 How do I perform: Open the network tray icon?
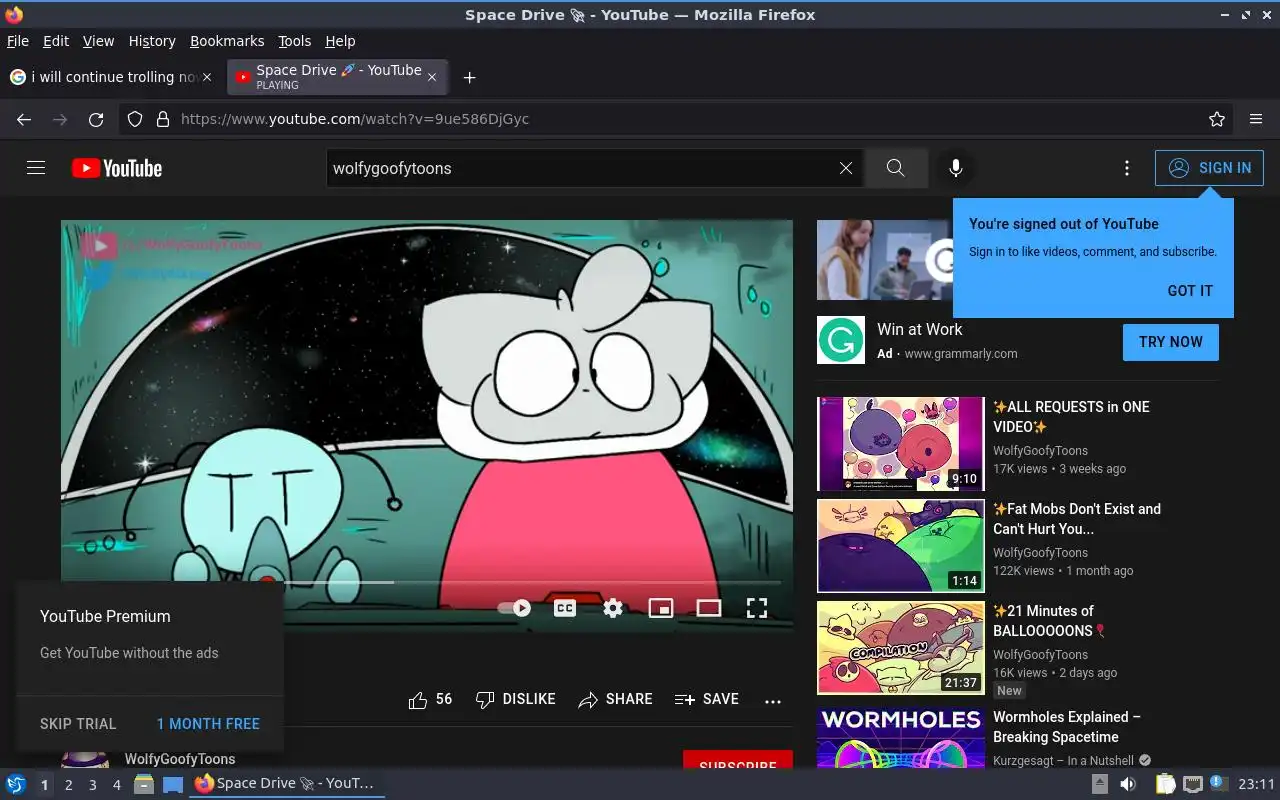coord(1192,784)
